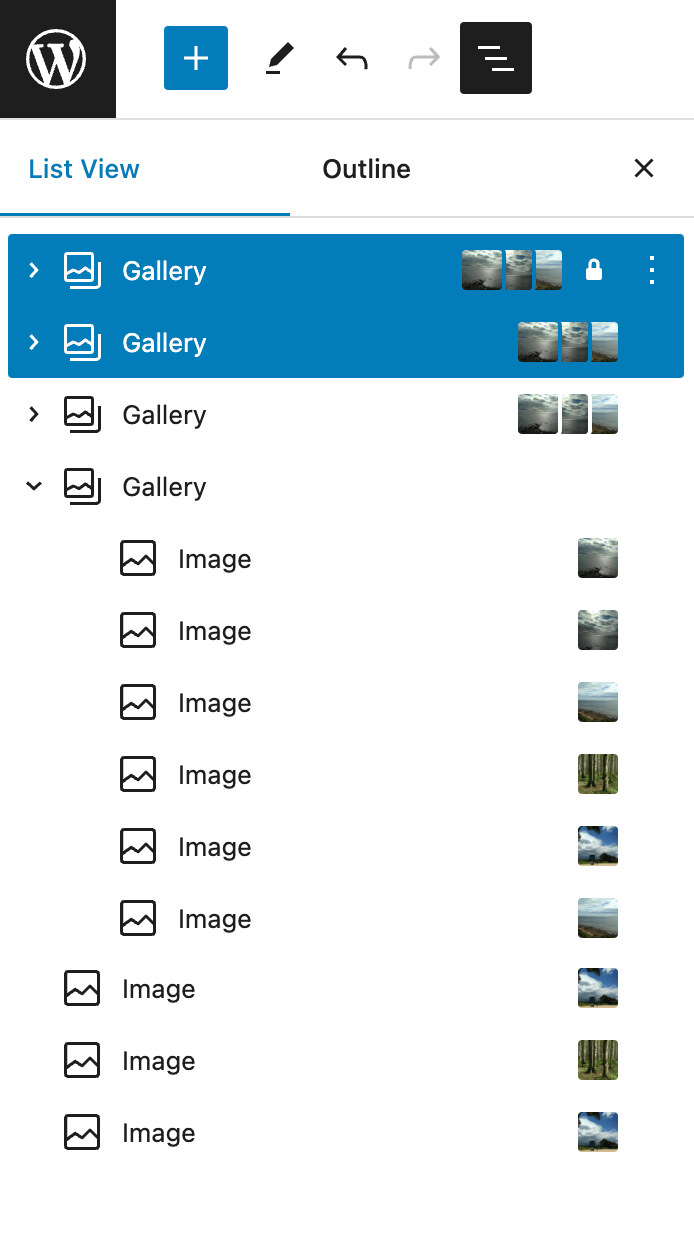Screen dimensions: 694x1236
Task: Click the lock icon on first Gallery
Action: click(x=594, y=270)
